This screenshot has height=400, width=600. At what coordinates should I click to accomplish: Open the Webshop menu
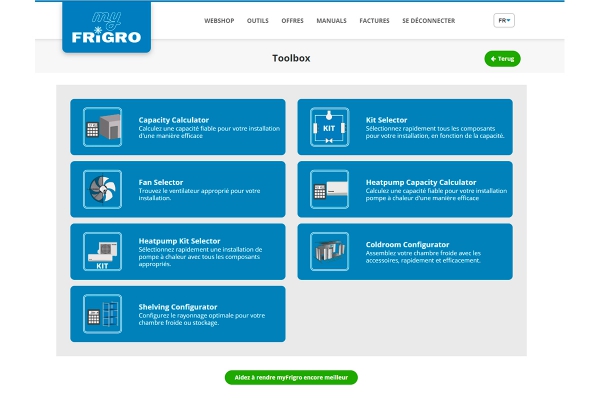tap(219, 21)
